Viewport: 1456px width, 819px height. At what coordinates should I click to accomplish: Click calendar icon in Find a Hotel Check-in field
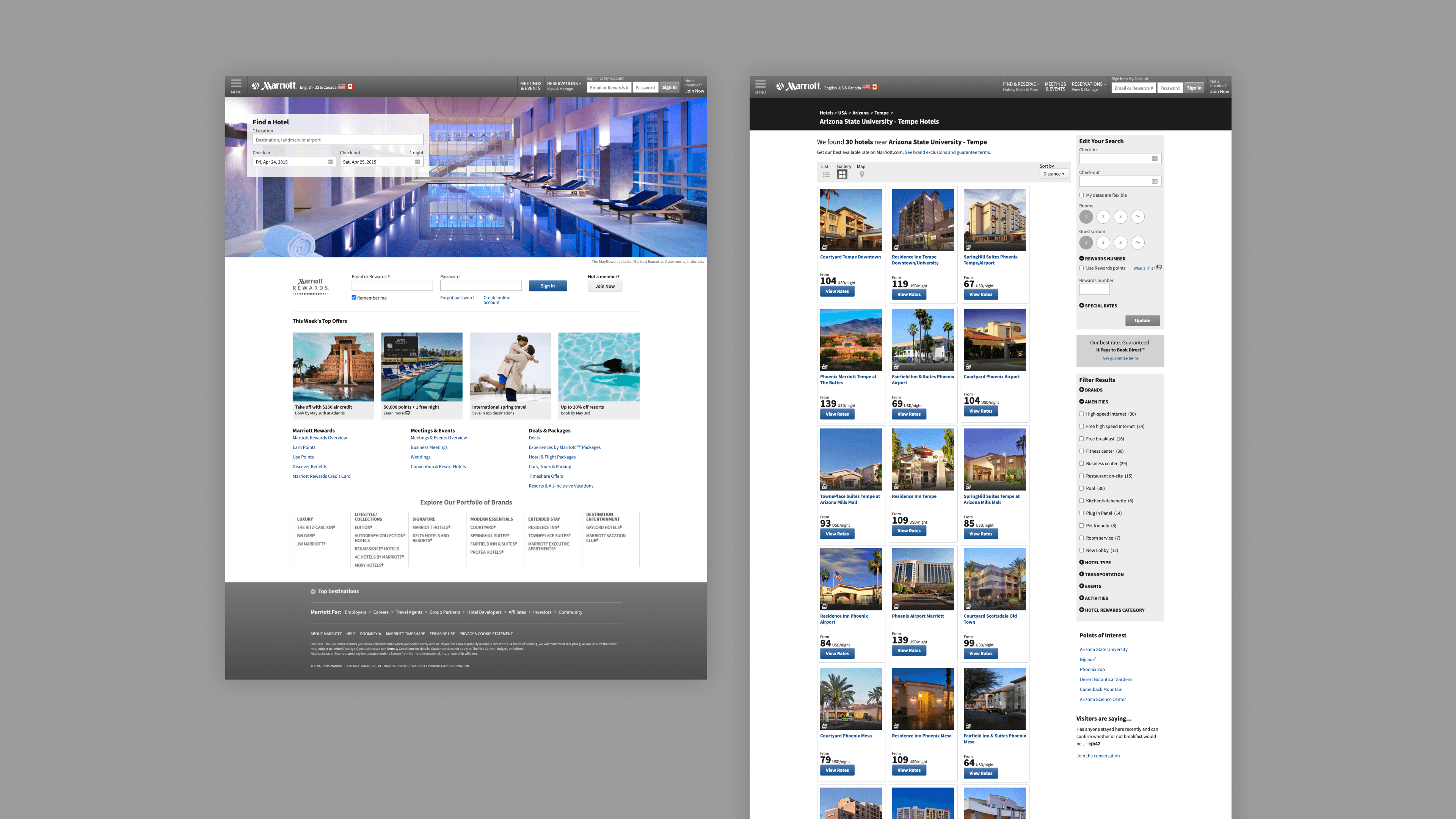pos(330,162)
